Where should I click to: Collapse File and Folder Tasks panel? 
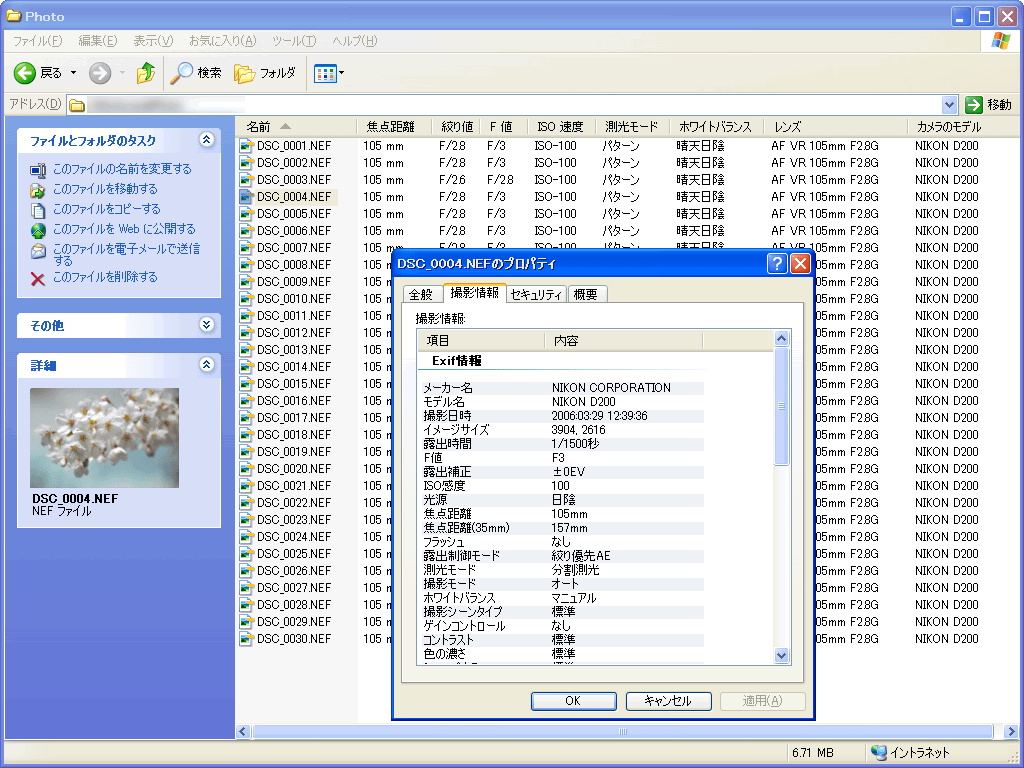tap(206, 140)
